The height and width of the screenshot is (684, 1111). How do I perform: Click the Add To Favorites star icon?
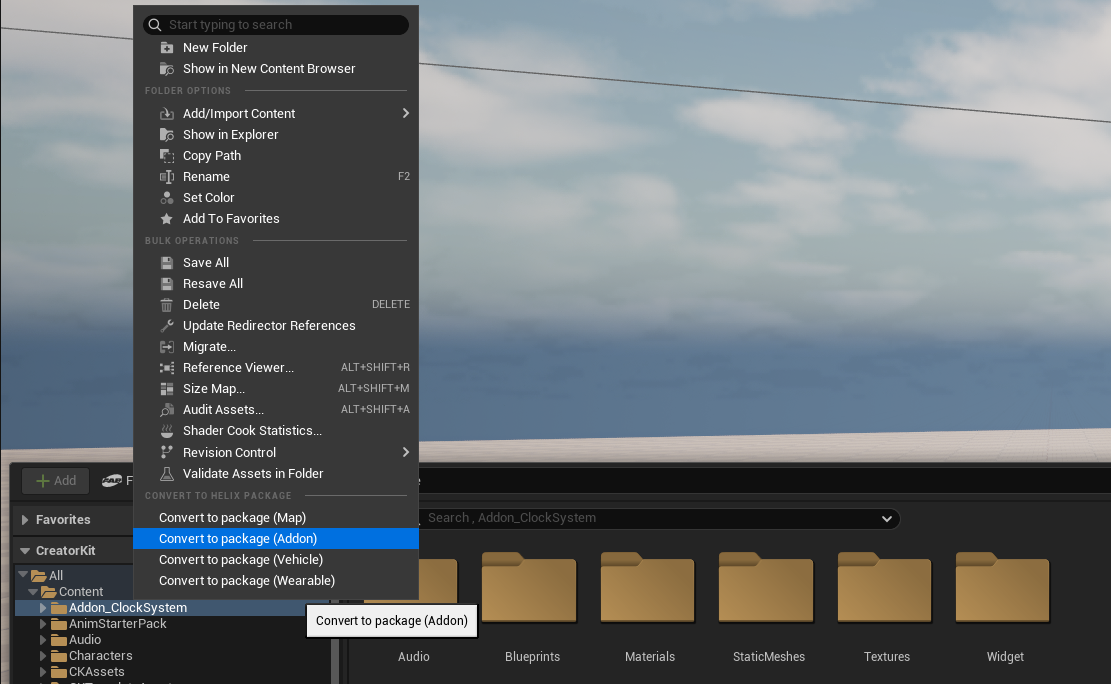click(167, 219)
